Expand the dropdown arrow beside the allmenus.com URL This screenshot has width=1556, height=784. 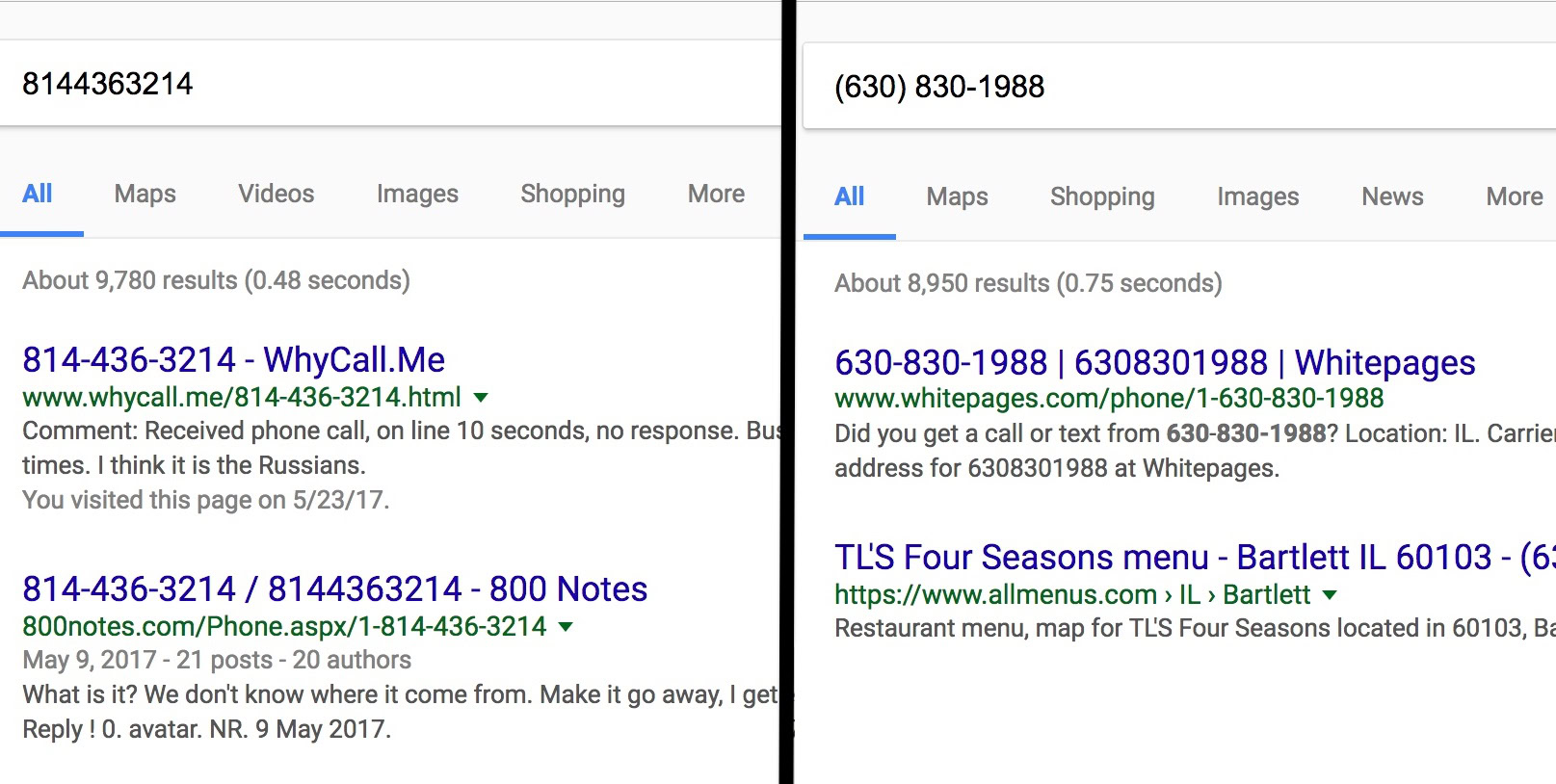coord(1331,594)
